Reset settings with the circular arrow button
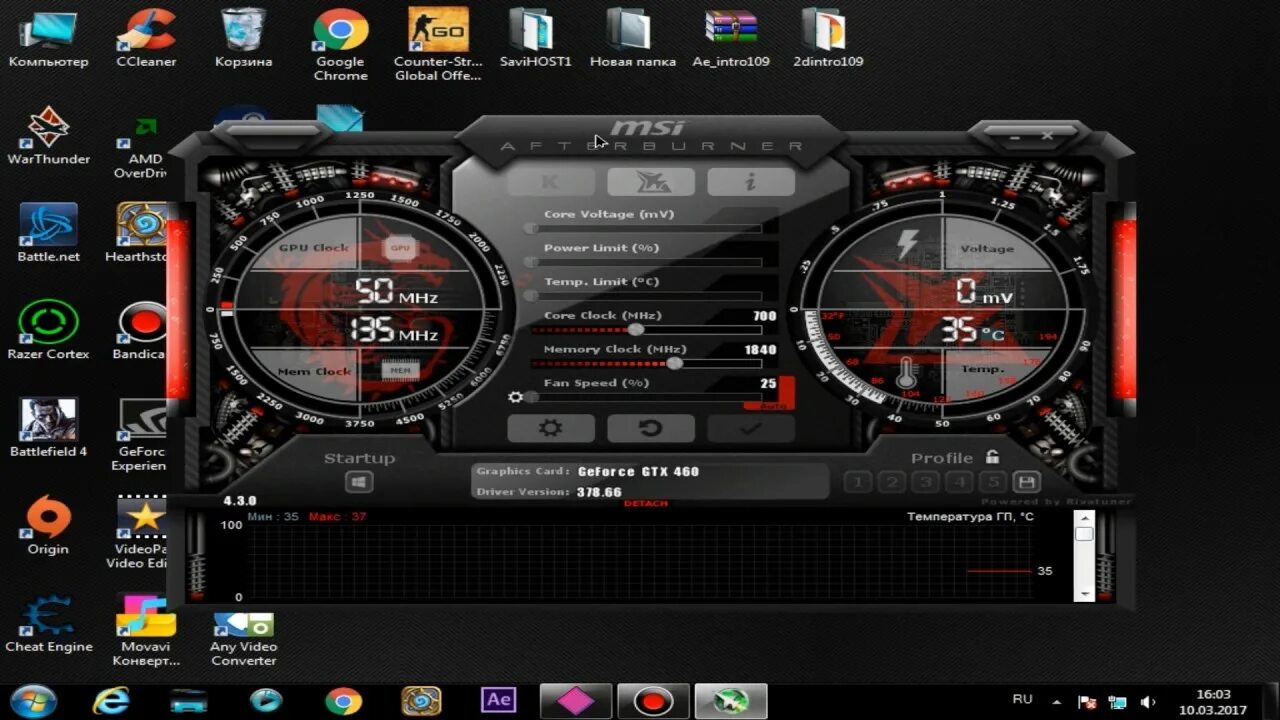Viewport: 1280px width, 720px height. 651,428
